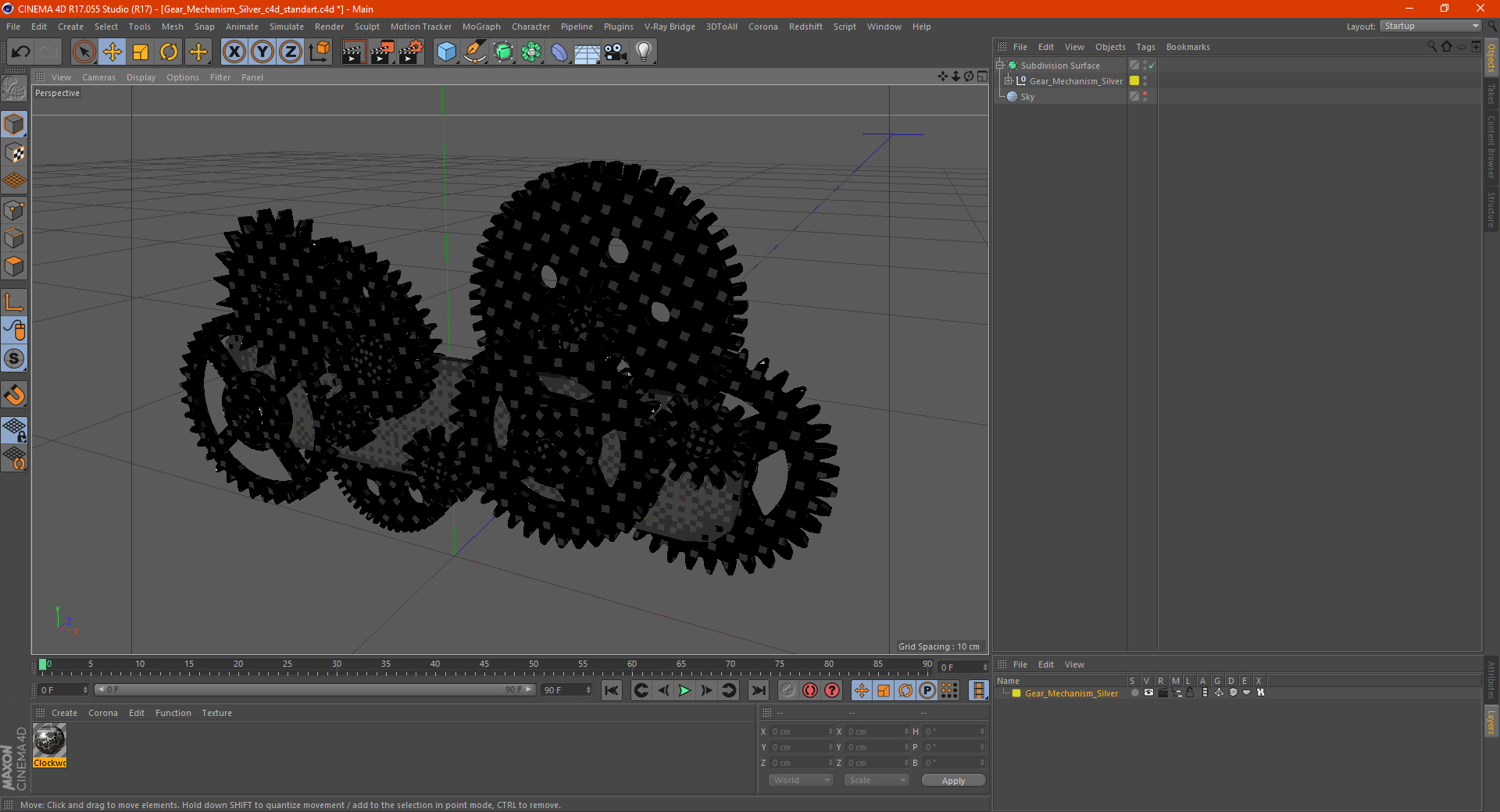Activate the Scale tool
The width and height of the screenshot is (1500, 812).
pyautogui.click(x=141, y=52)
